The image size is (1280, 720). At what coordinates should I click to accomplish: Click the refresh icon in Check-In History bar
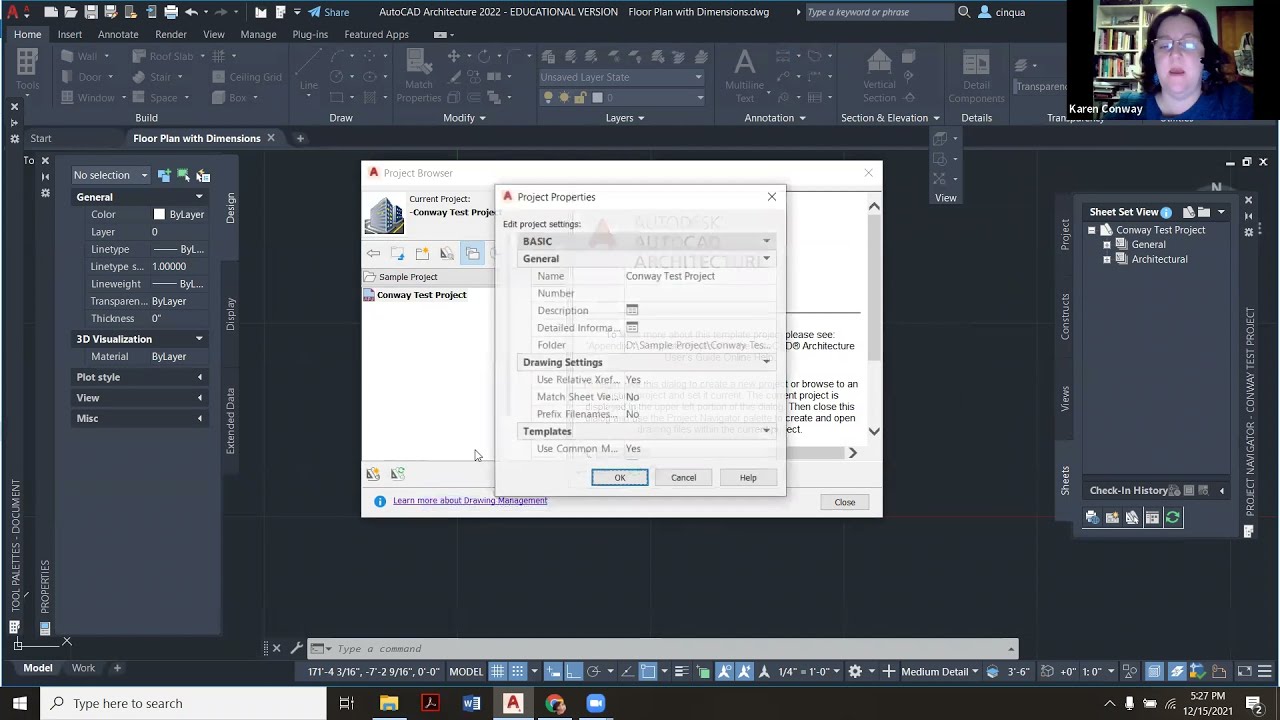[1173, 517]
